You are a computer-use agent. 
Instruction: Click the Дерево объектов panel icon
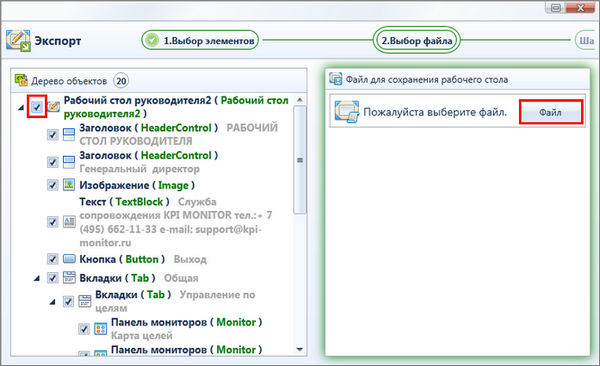pos(21,80)
